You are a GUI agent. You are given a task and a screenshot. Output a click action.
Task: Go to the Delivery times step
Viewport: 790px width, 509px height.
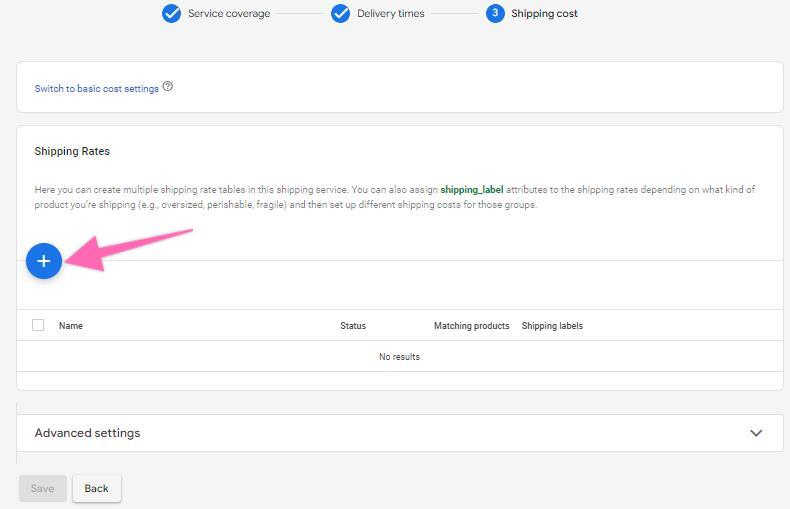391,14
